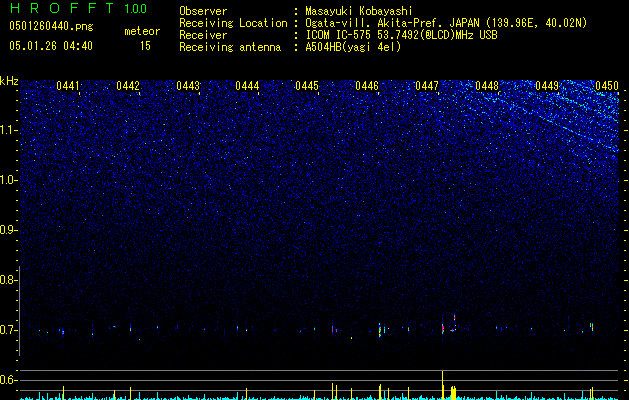Click the Receiving Location label
Image resolution: width=629 pixels, height=400 pixels.
(233, 23)
